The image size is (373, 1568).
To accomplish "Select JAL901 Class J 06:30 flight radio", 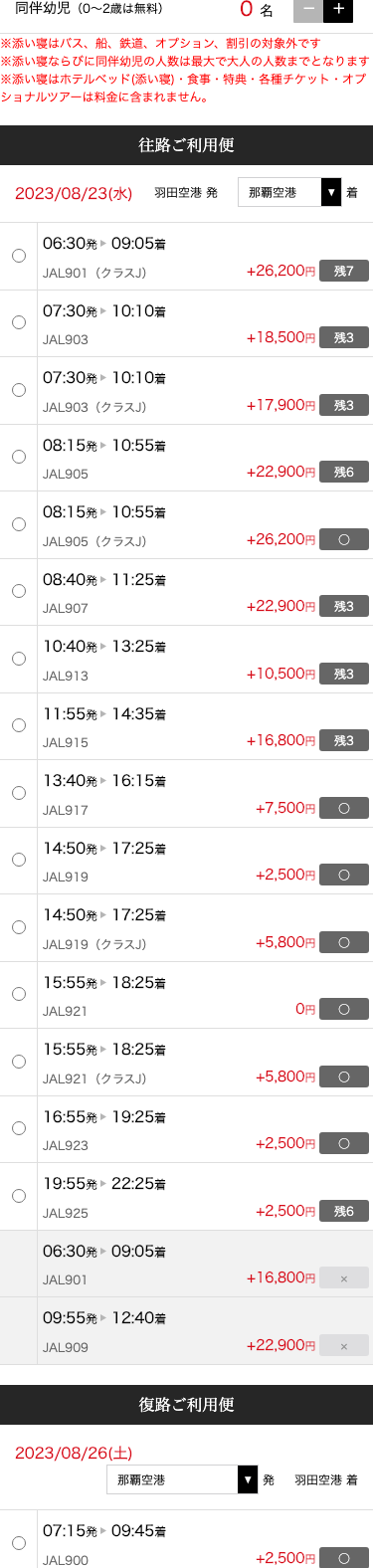I will pos(19,256).
